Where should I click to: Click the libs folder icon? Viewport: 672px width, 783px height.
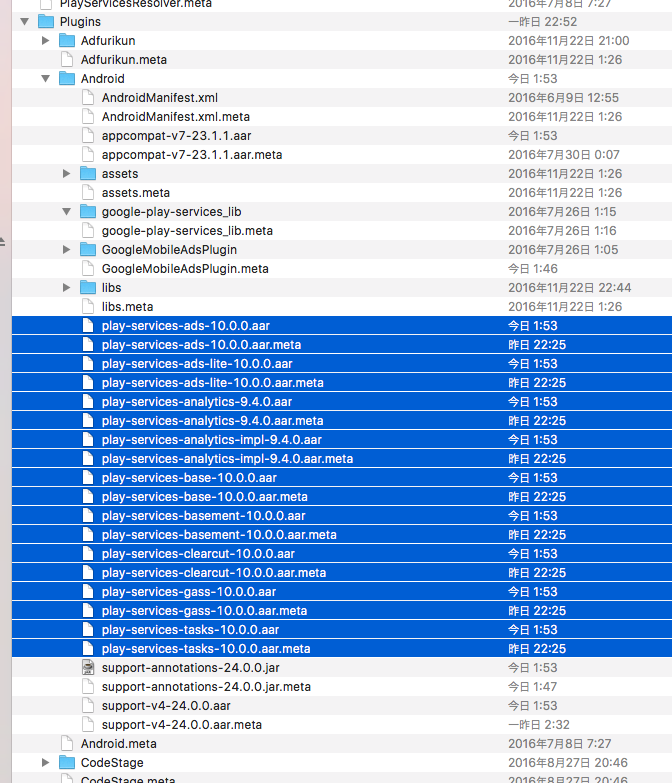88,287
